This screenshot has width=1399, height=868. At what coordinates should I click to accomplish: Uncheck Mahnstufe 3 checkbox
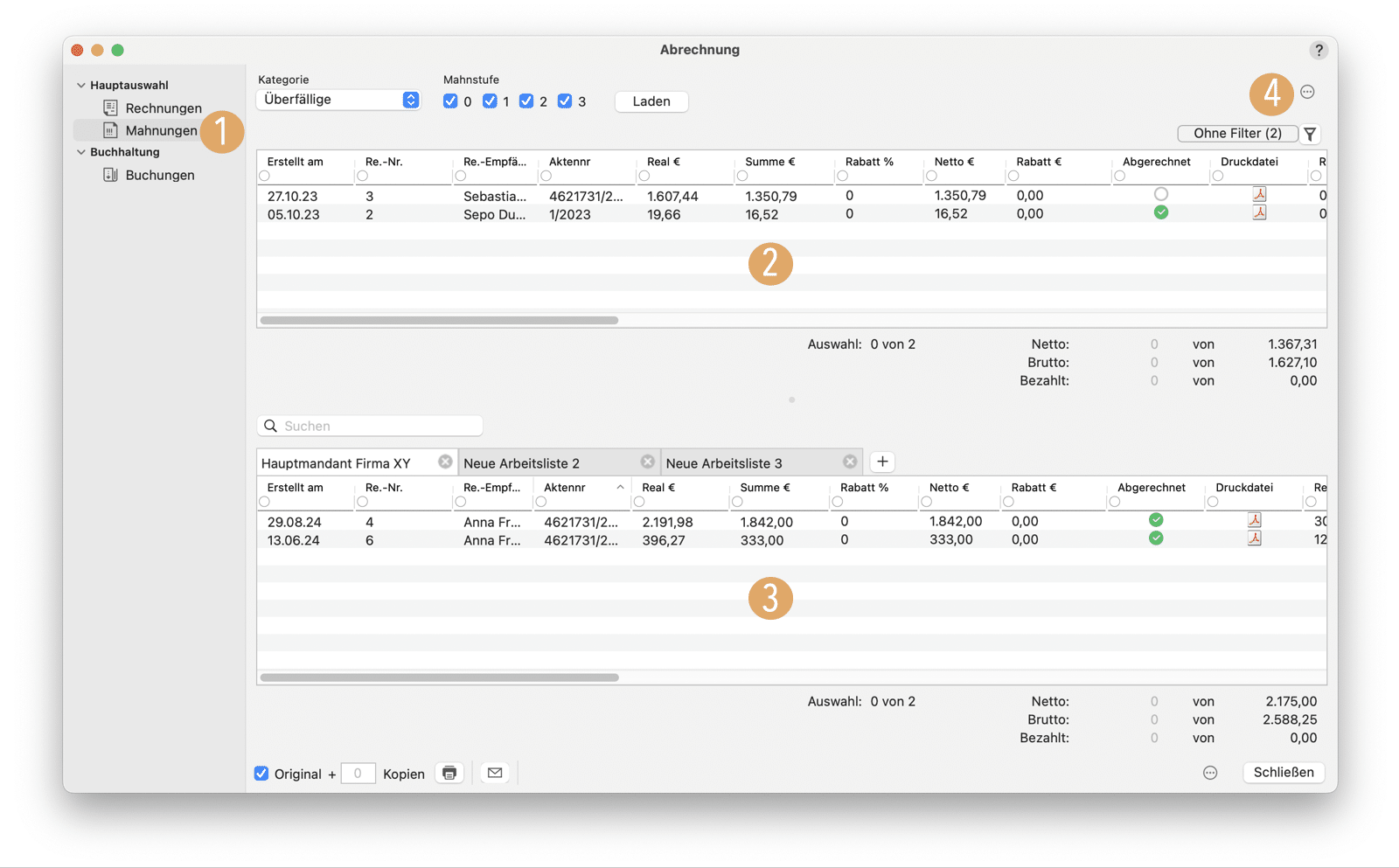tap(565, 101)
